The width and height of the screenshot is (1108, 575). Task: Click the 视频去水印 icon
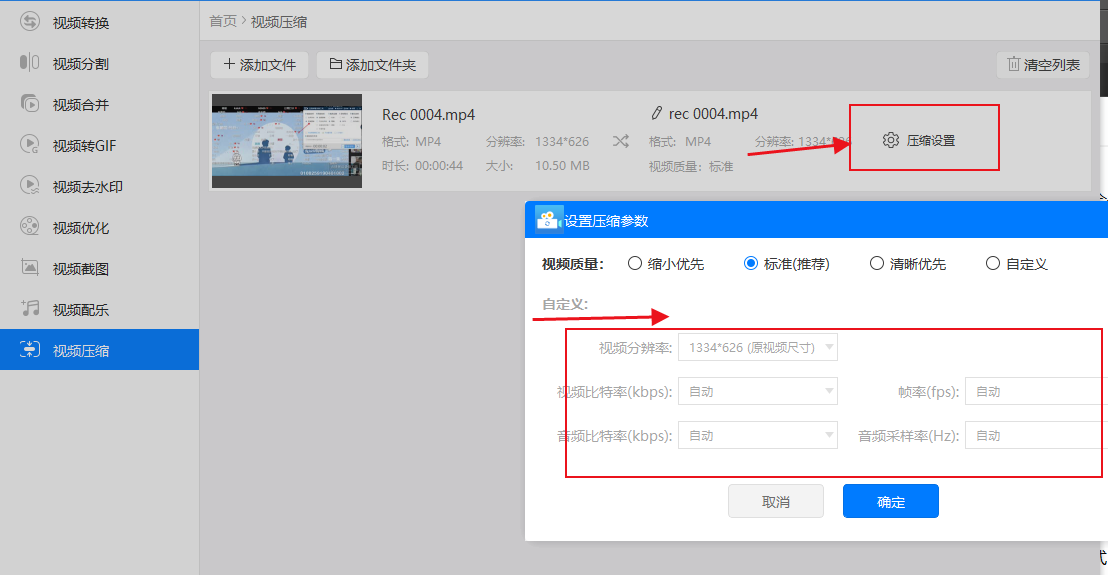pyautogui.click(x=30, y=186)
